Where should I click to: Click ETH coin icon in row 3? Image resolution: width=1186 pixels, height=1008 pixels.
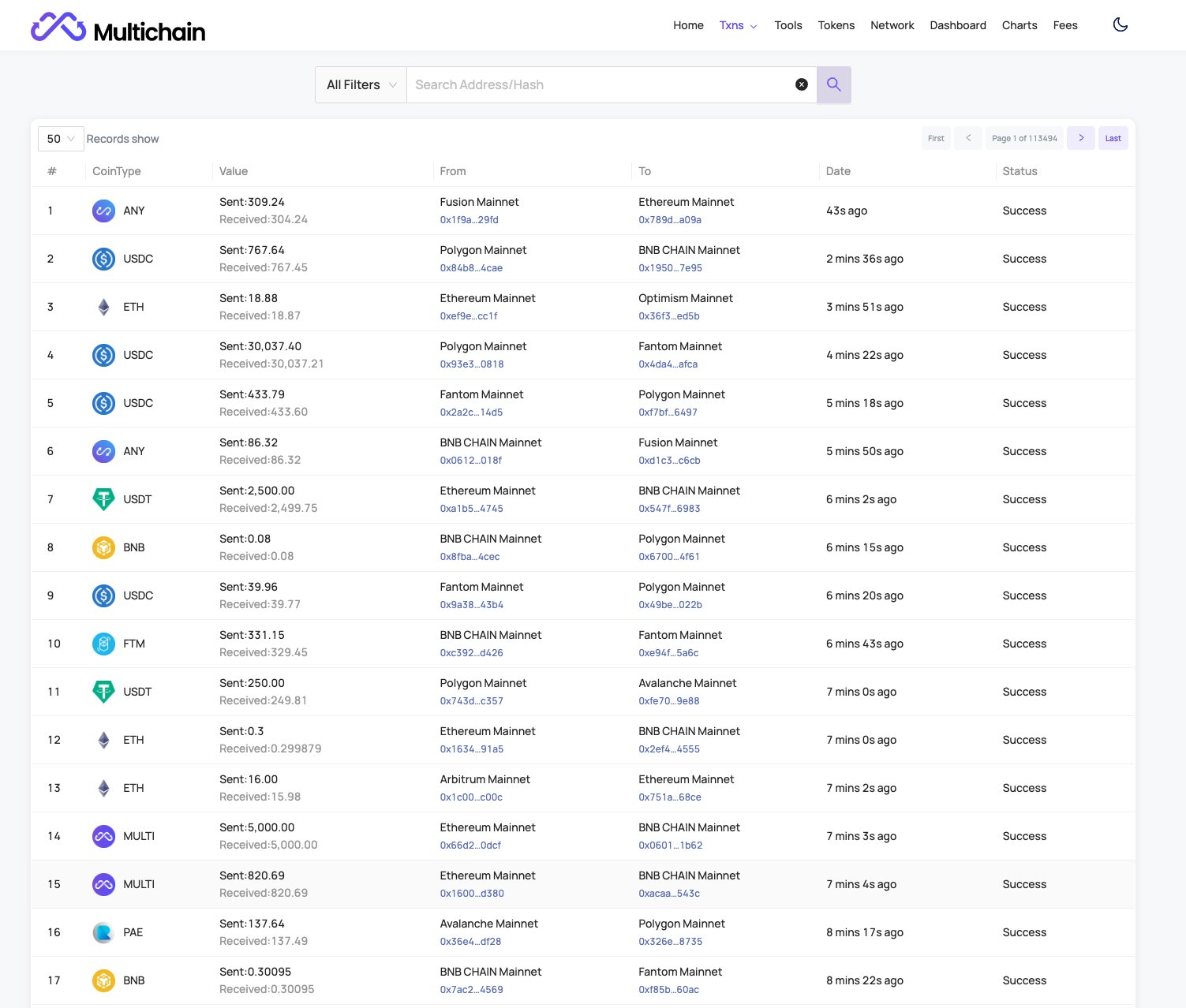tap(103, 307)
